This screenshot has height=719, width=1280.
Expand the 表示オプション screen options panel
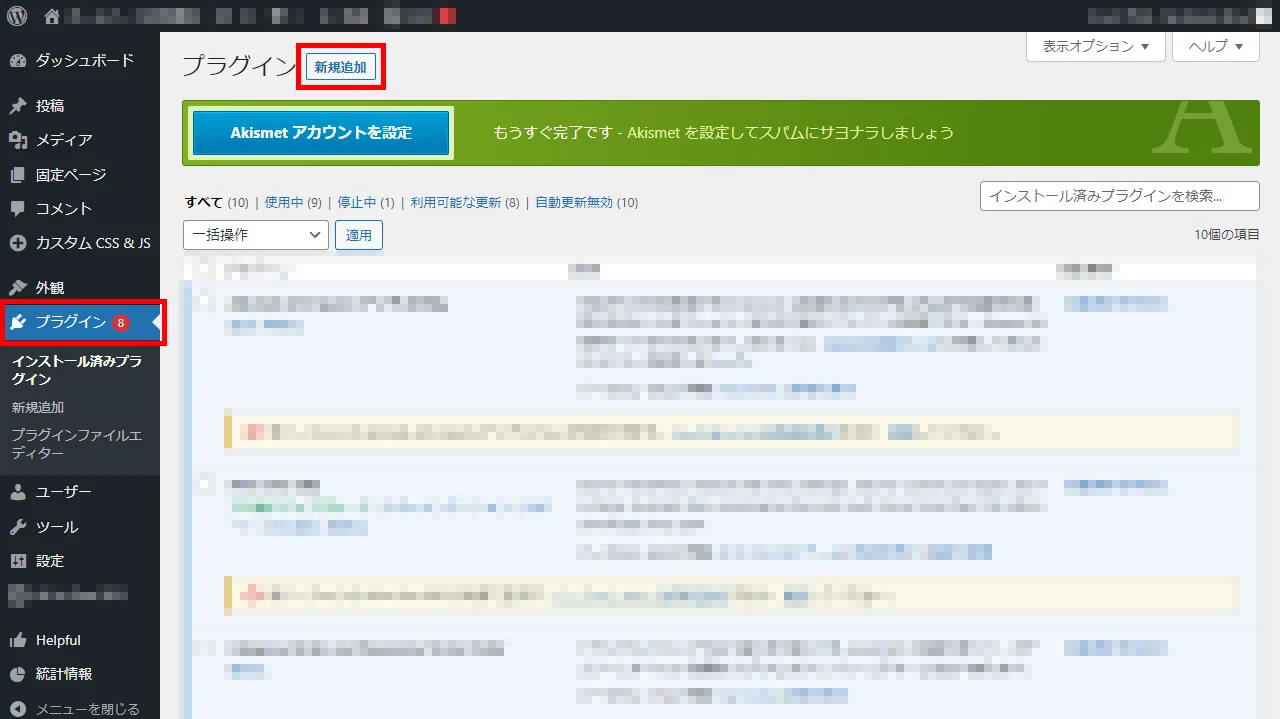[1095, 46]
